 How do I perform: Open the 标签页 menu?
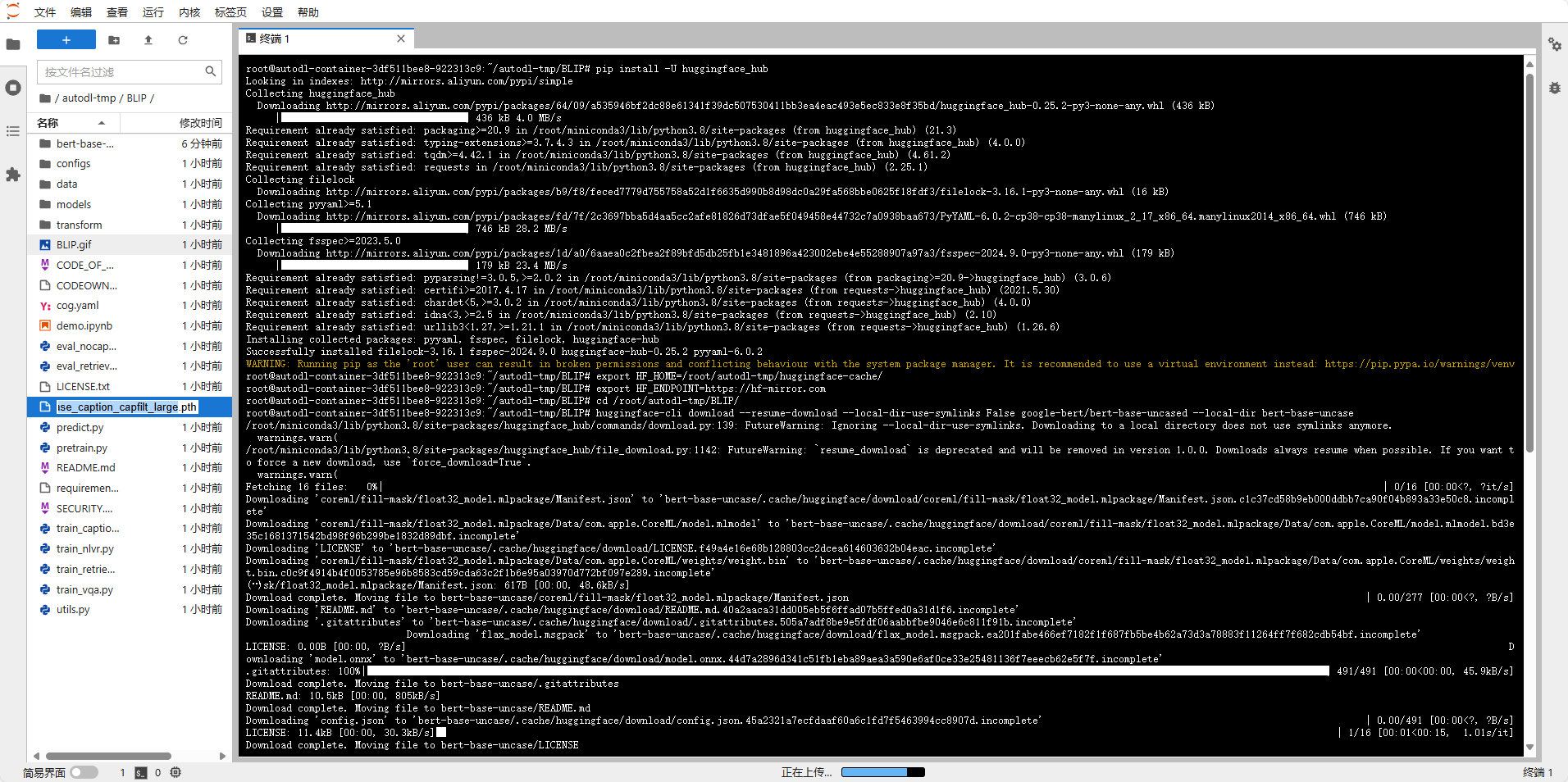[230, 12]
